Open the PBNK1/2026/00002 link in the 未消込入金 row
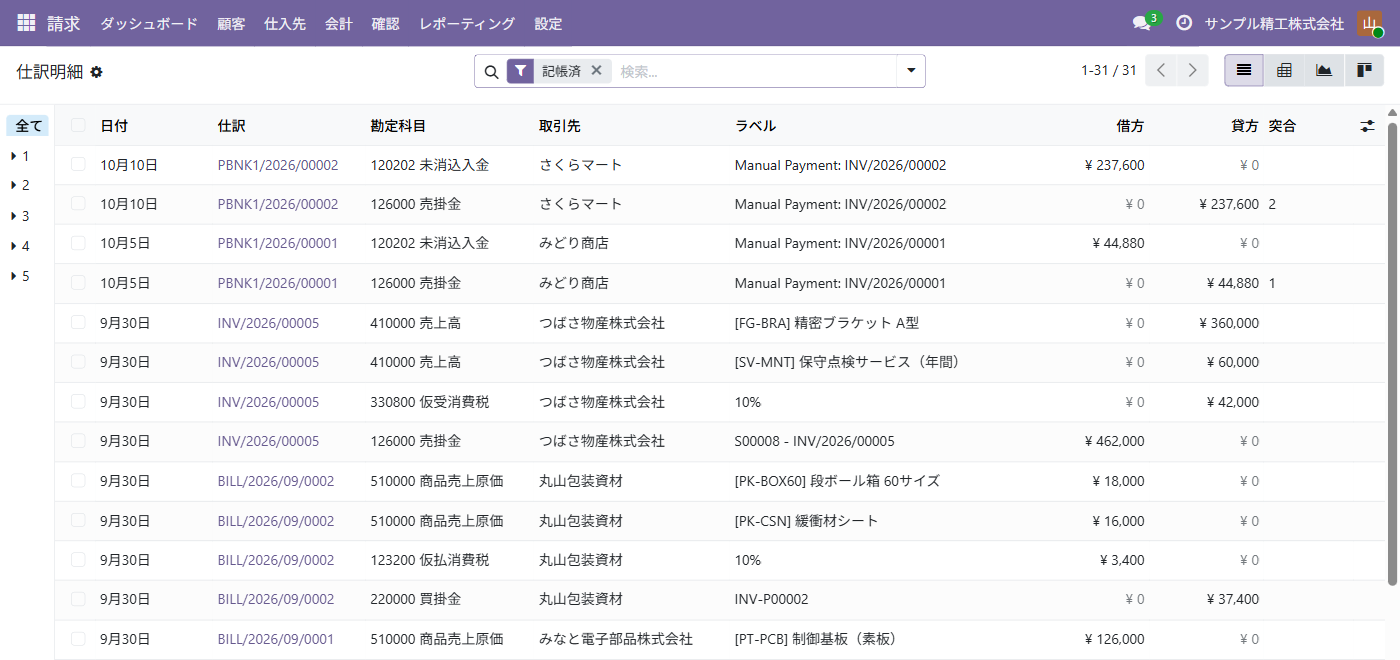This screenshot has height=660, width=1400. click(278, 165)
